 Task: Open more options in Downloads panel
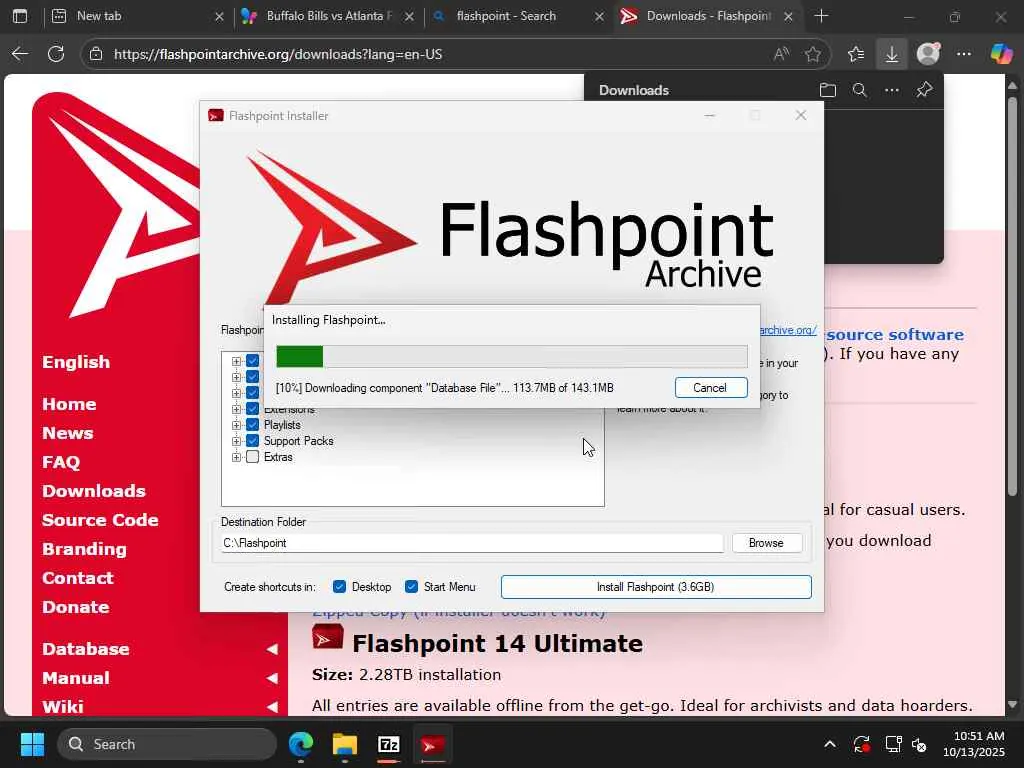(x=892, y=90)
